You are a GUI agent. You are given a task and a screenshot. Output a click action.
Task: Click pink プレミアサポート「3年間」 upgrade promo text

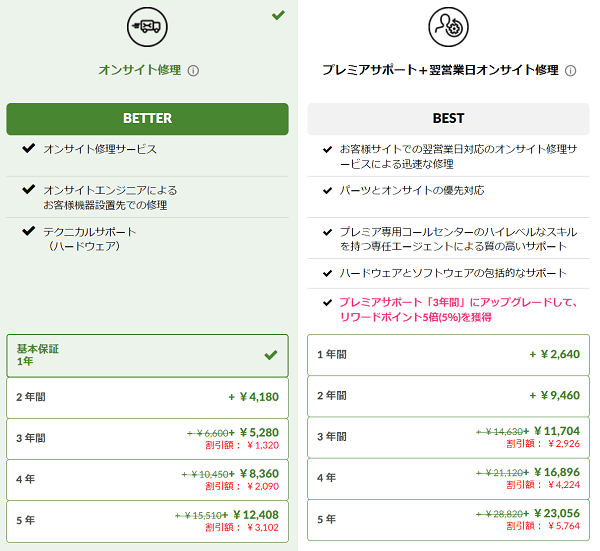[x=458, y=310]
